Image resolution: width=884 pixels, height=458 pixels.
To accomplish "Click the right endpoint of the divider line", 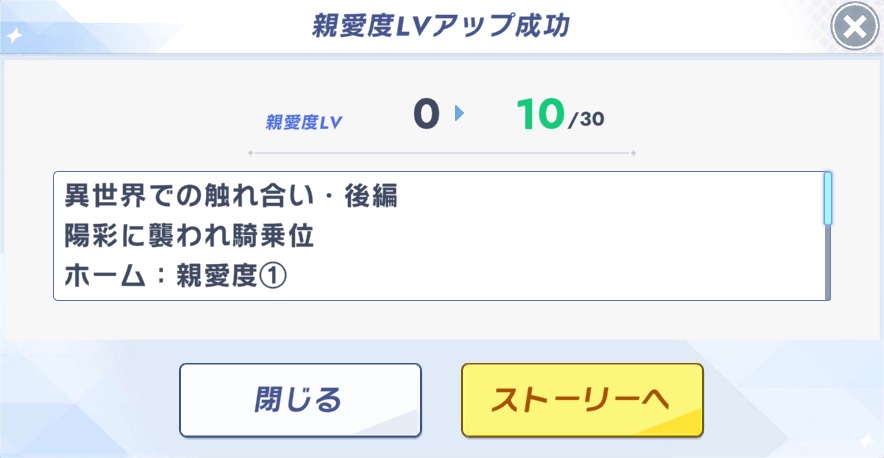I will point(633,154).
